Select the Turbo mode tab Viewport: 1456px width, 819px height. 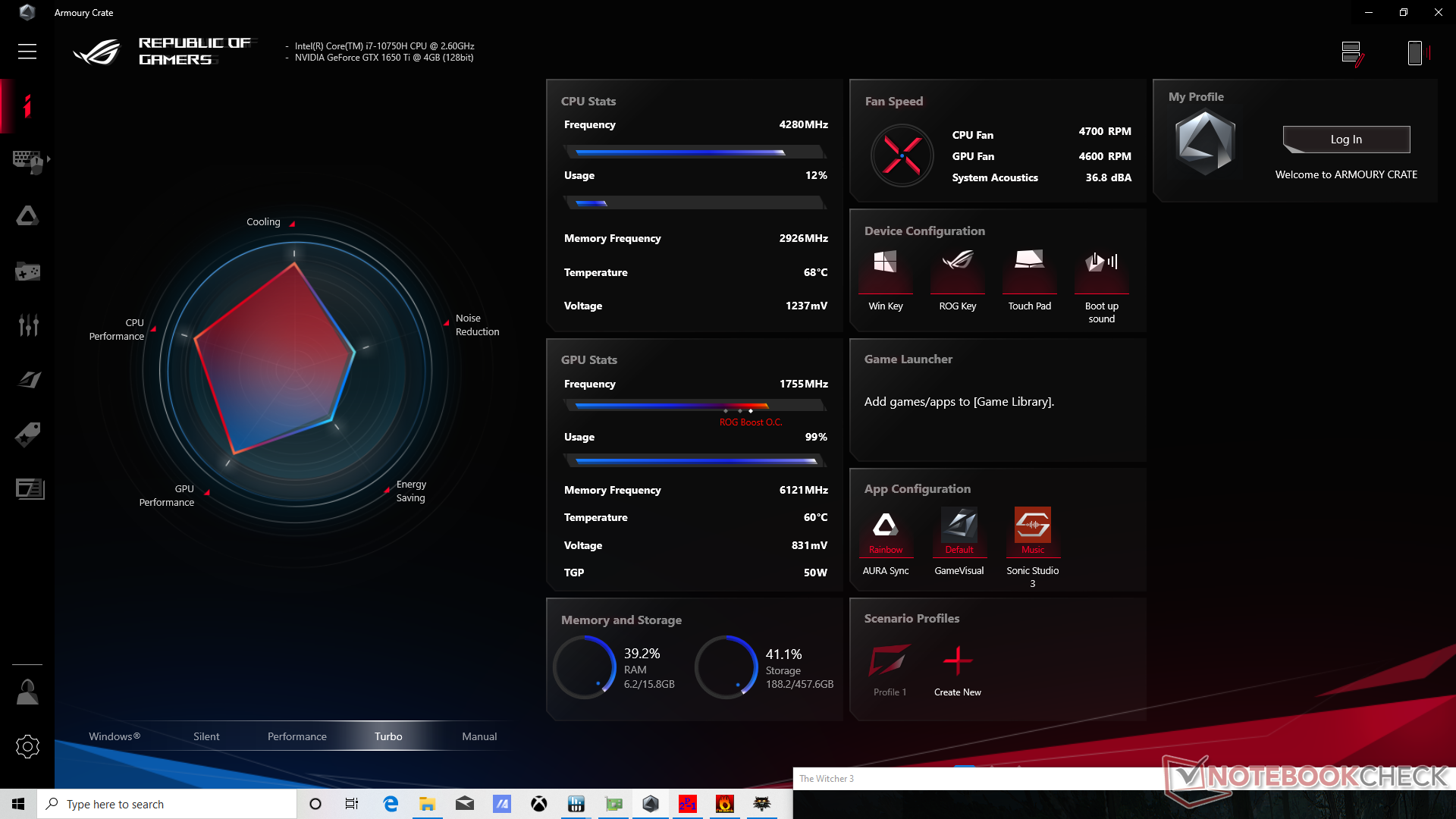point(388,736)
